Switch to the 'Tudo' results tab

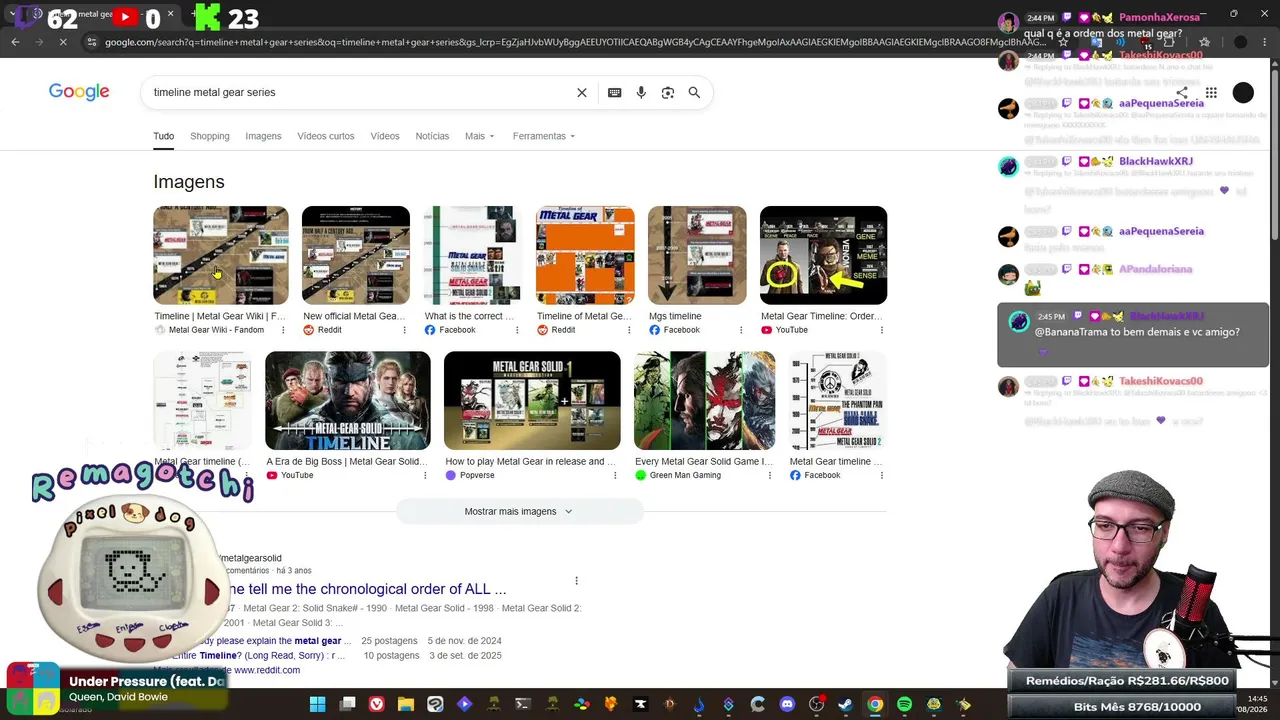(163, 136)
